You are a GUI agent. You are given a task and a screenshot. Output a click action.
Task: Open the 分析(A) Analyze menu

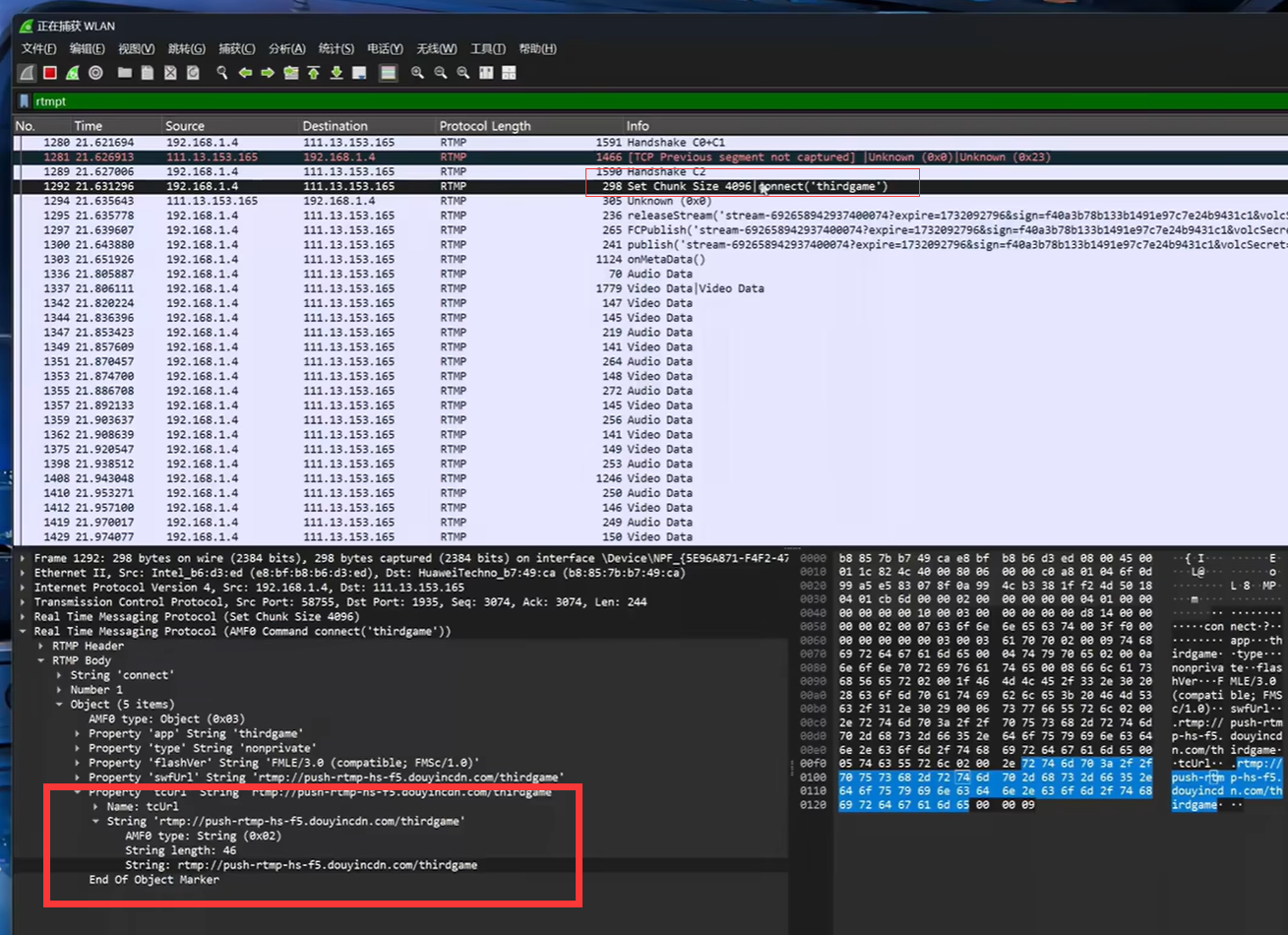point(286,49)
